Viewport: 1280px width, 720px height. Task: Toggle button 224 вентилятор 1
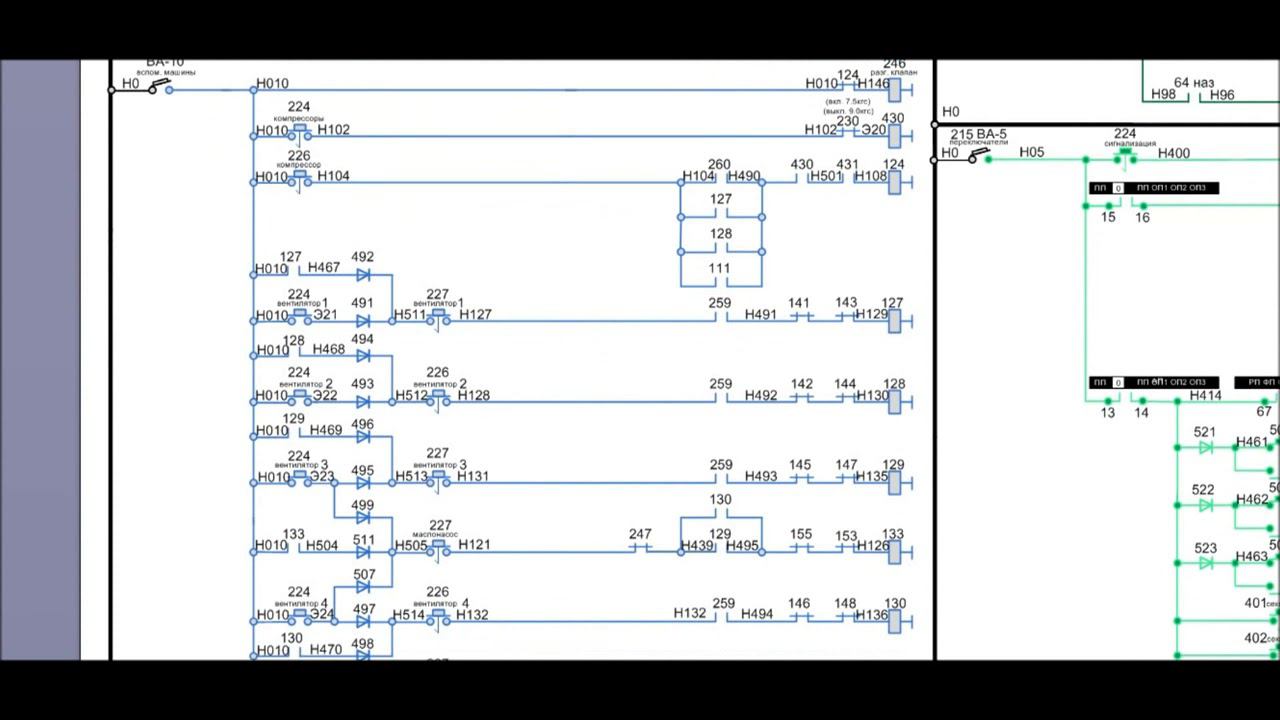coord(299,316)
